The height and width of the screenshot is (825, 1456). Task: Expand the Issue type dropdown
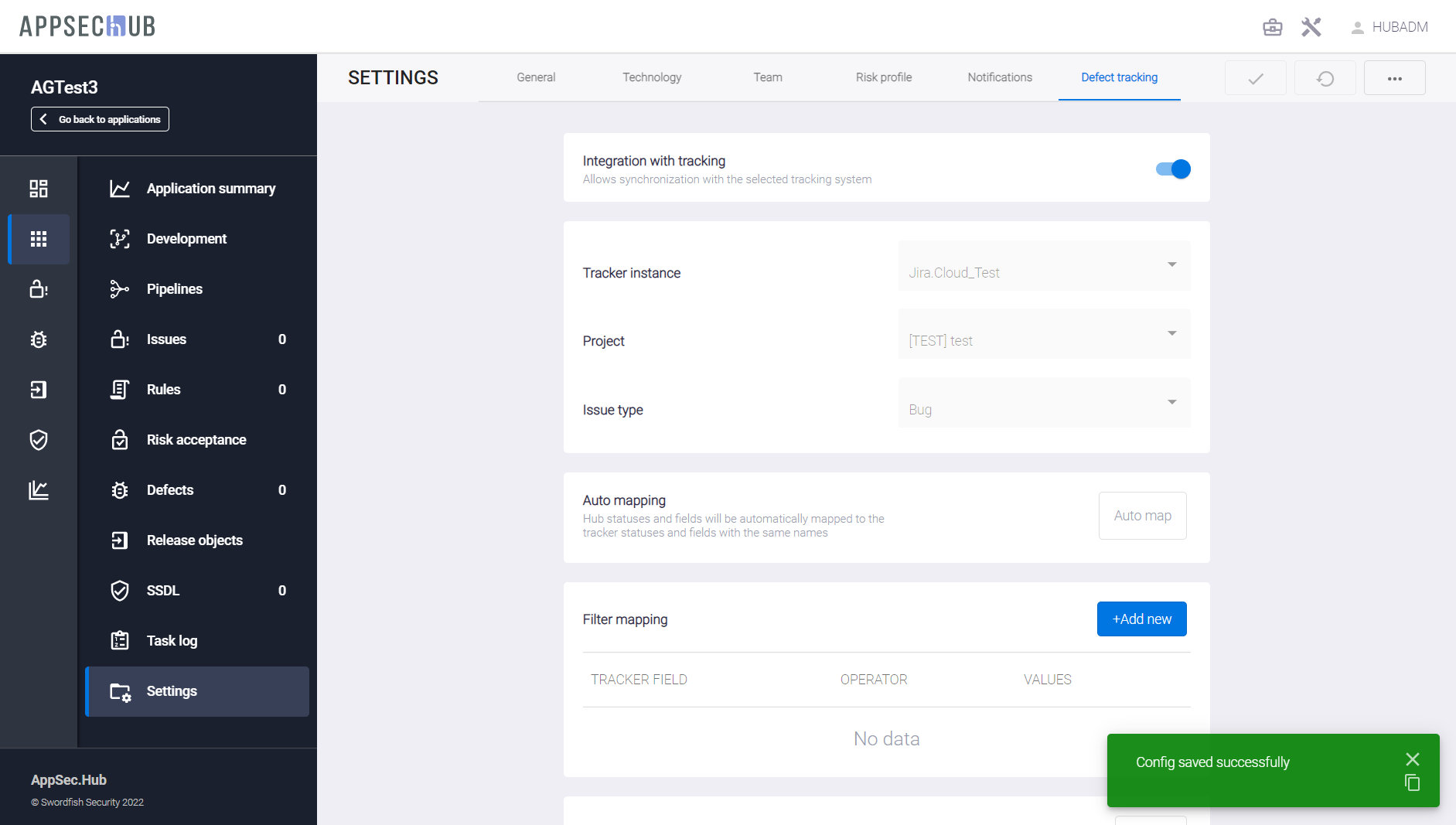[1043, 403]
